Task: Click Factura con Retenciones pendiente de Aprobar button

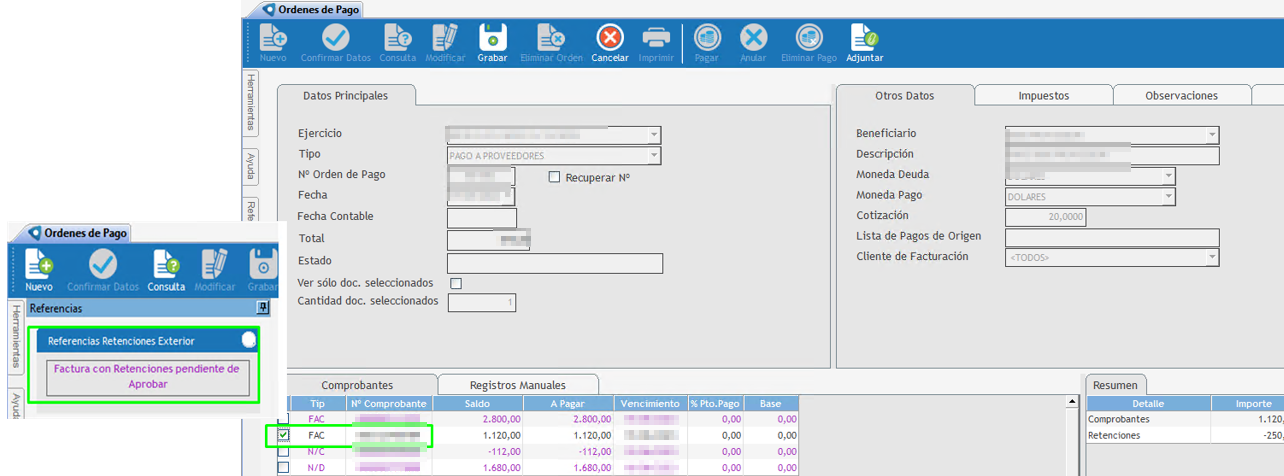Action: tap(147, 376)
